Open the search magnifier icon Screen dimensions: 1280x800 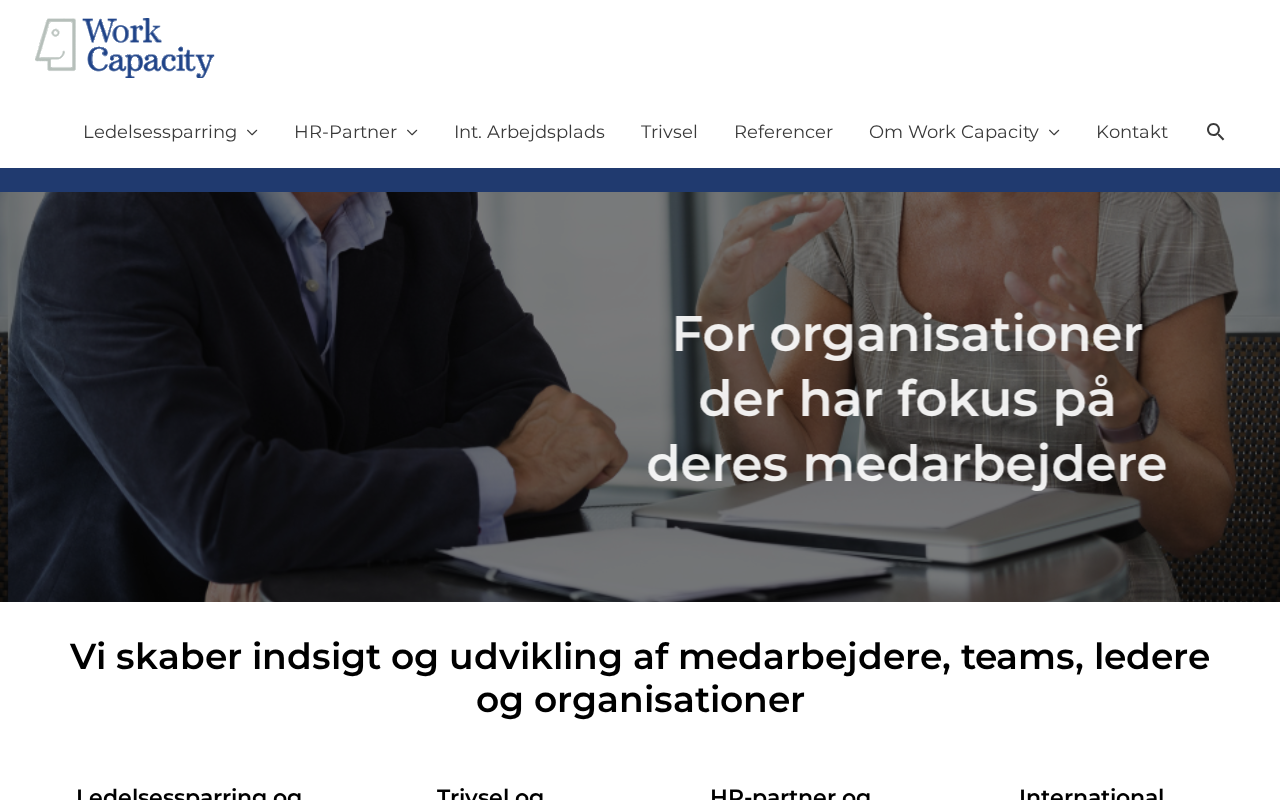coord(1215,131)
